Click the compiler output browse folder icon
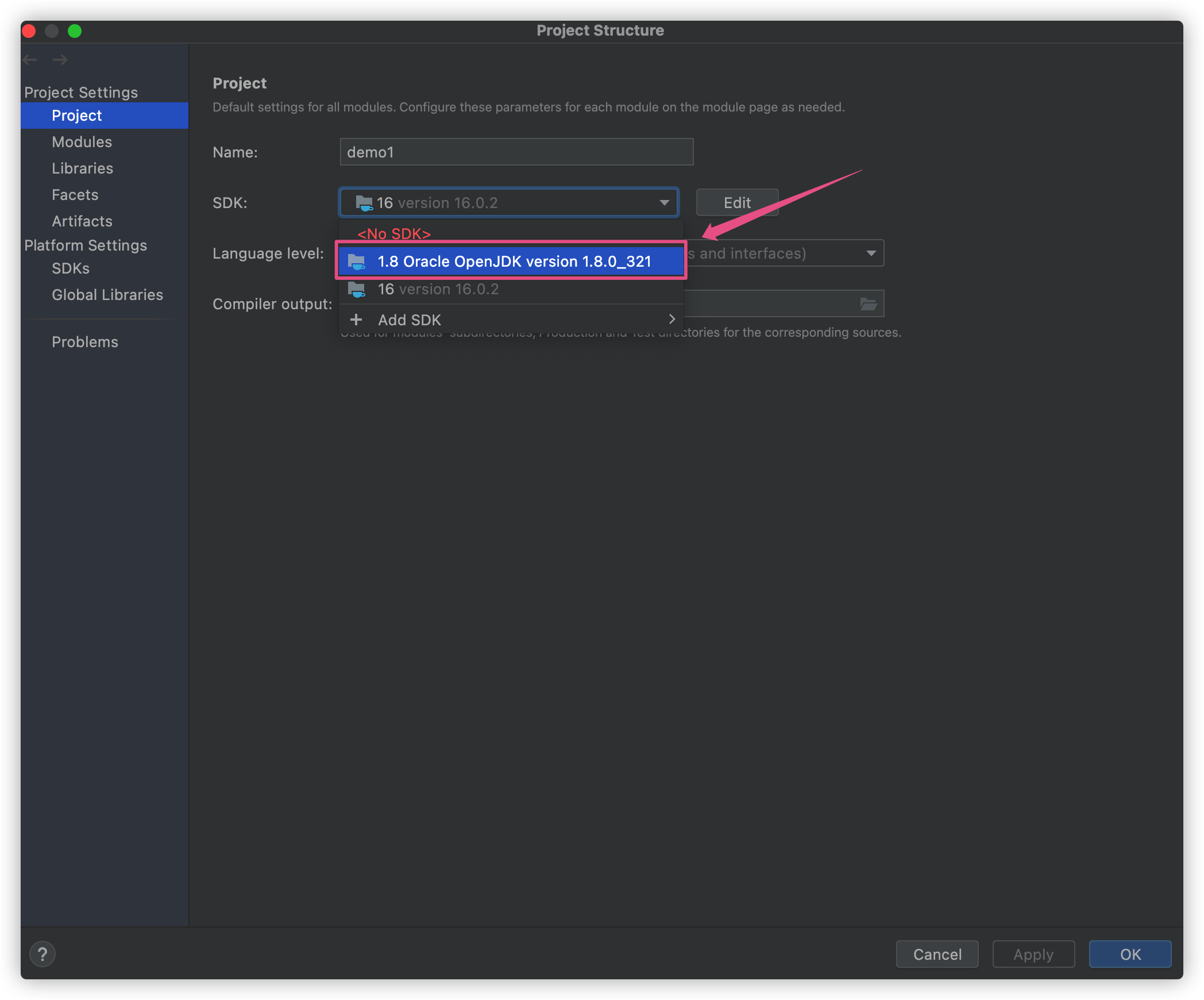 869,304
